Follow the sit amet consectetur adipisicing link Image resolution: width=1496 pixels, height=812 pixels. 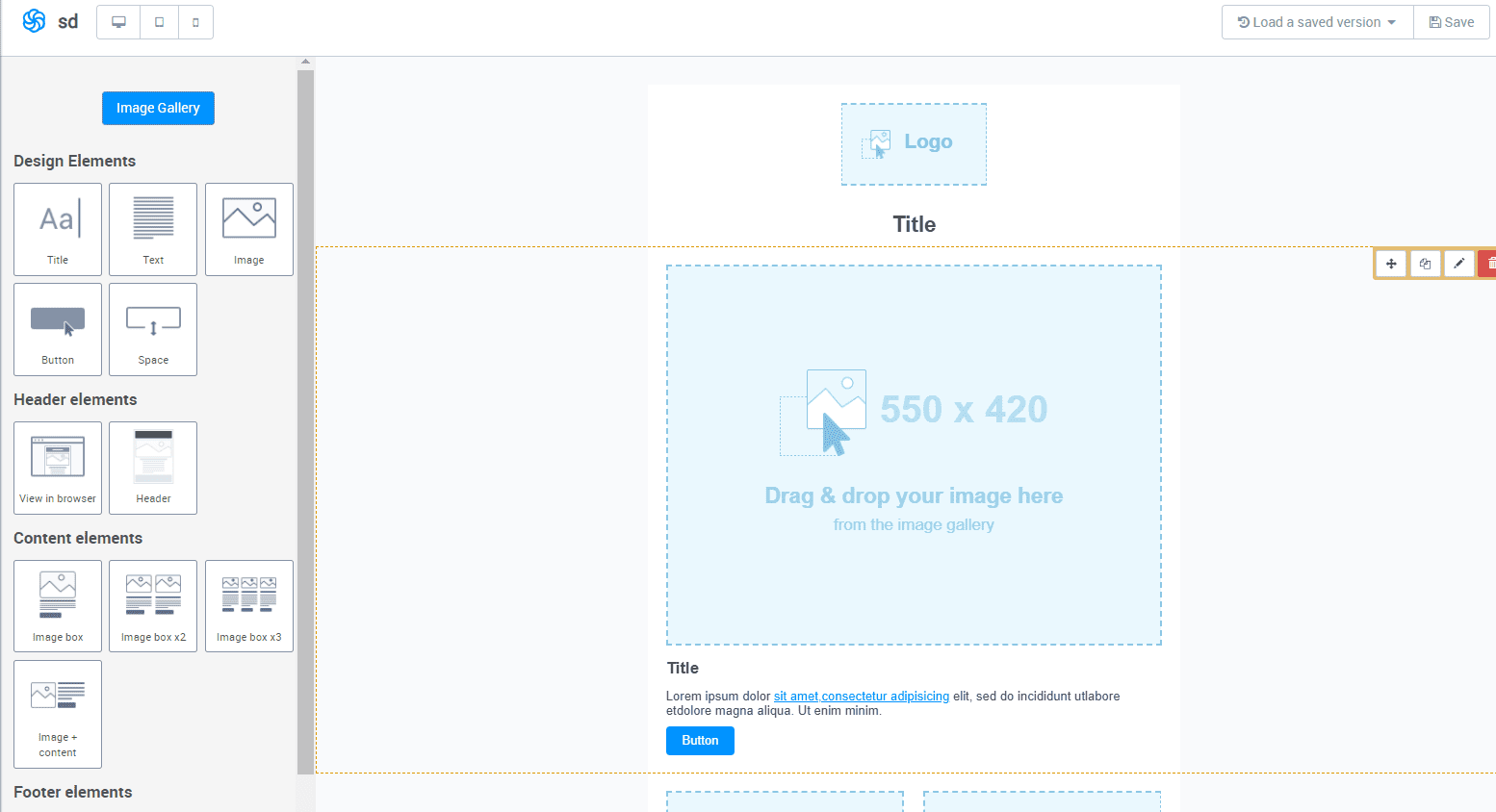[x=861, y=696]
